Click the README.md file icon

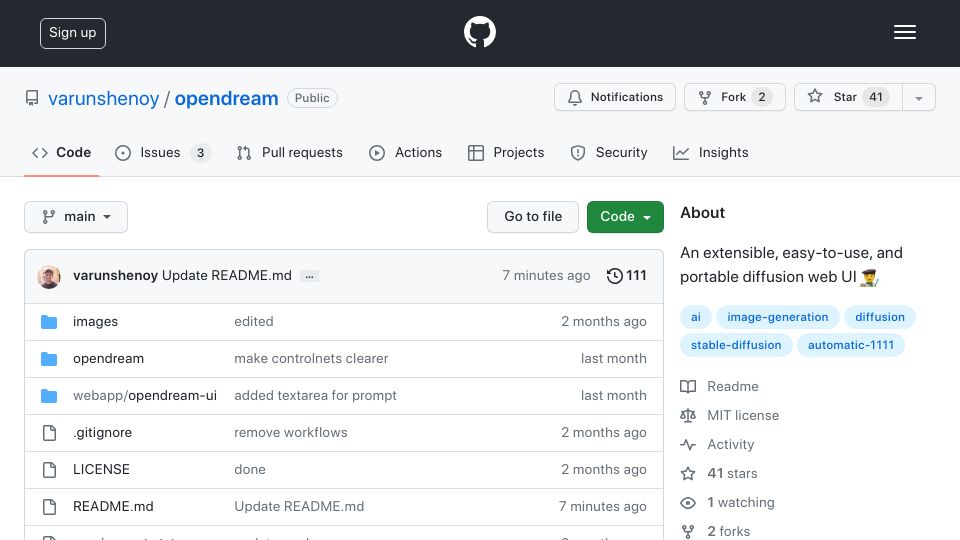click(50, 507)
